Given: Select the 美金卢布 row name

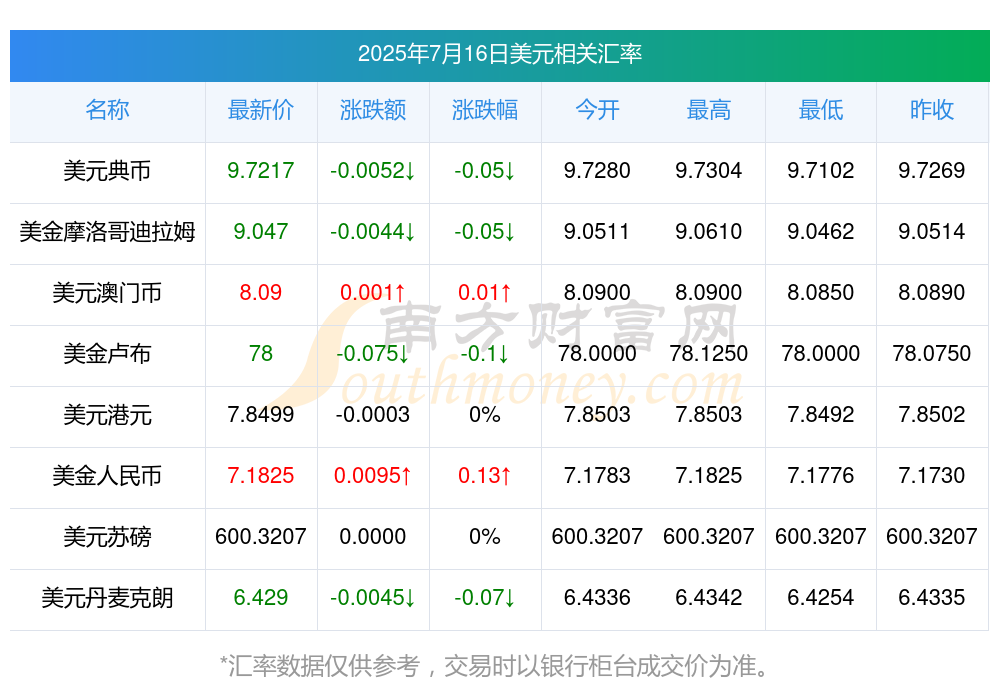Looking at the screenshot, I should pyautogui.click(x=107, y=353).
